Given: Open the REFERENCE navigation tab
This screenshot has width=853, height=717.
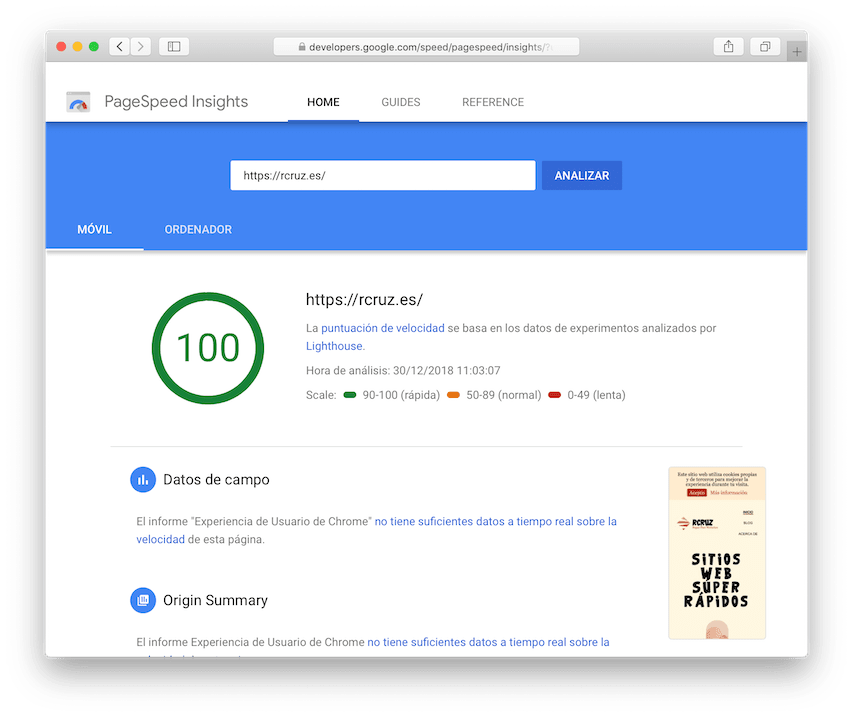Looking at the screenshot, I should click(493, 102).
